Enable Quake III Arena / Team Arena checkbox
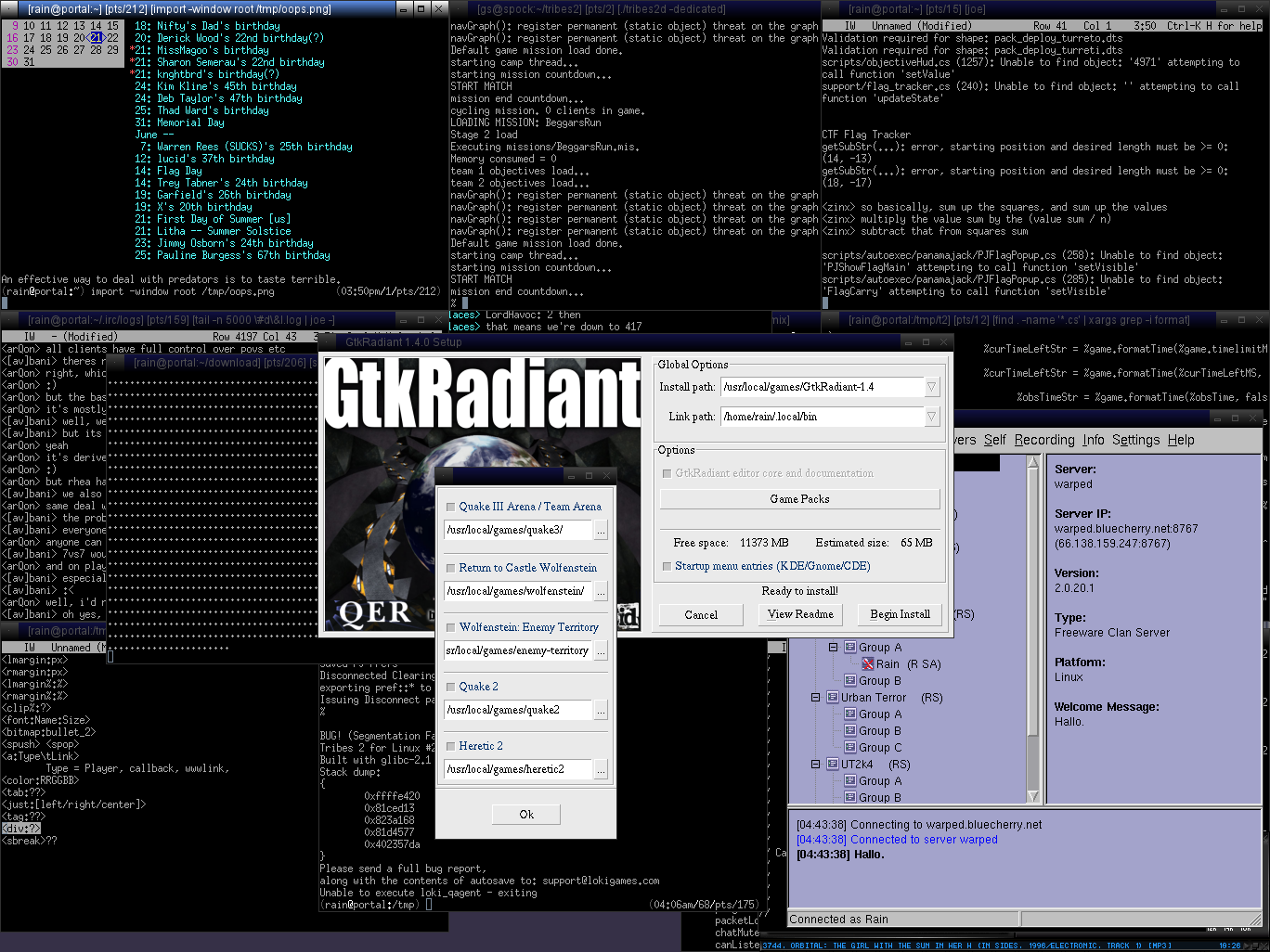Image resolution: width=1270 pixels, height=952 pixels. (x=451, y=507)
